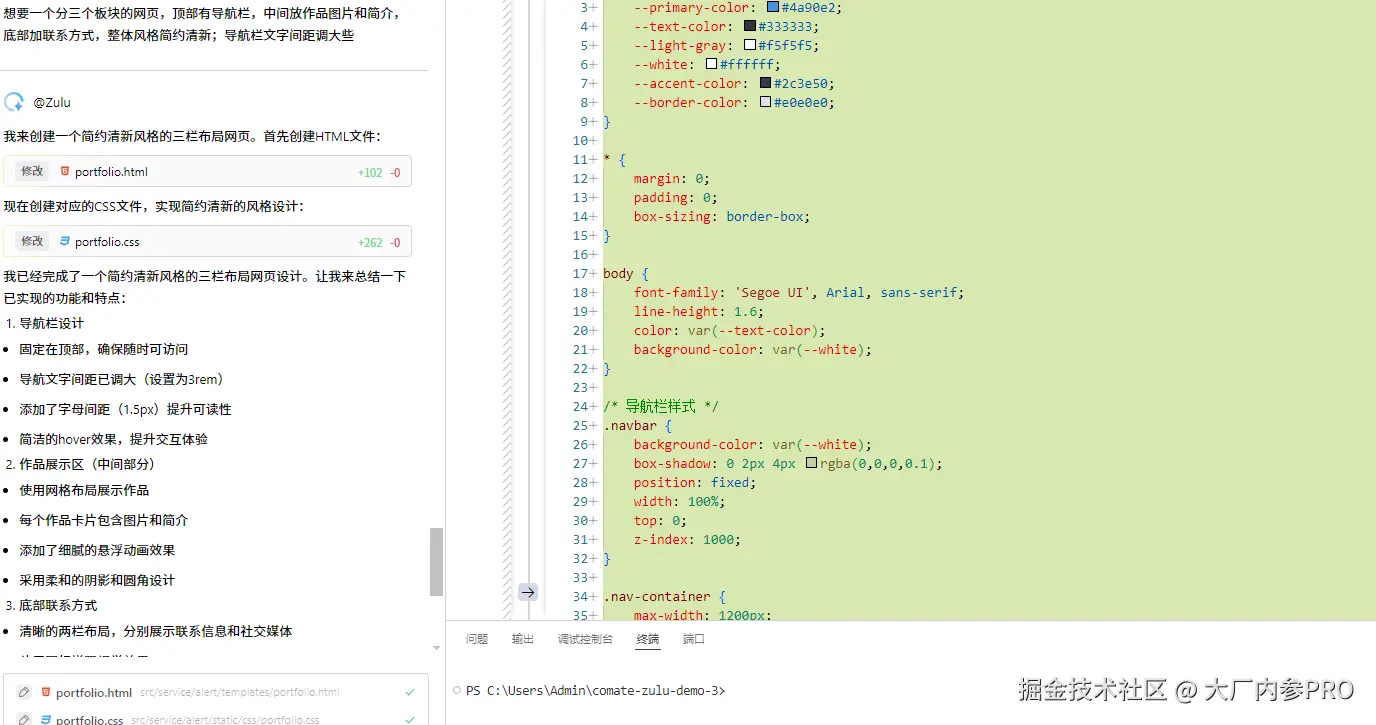Open the #f5f5f5 light-gray swatch

coord(750,45)
